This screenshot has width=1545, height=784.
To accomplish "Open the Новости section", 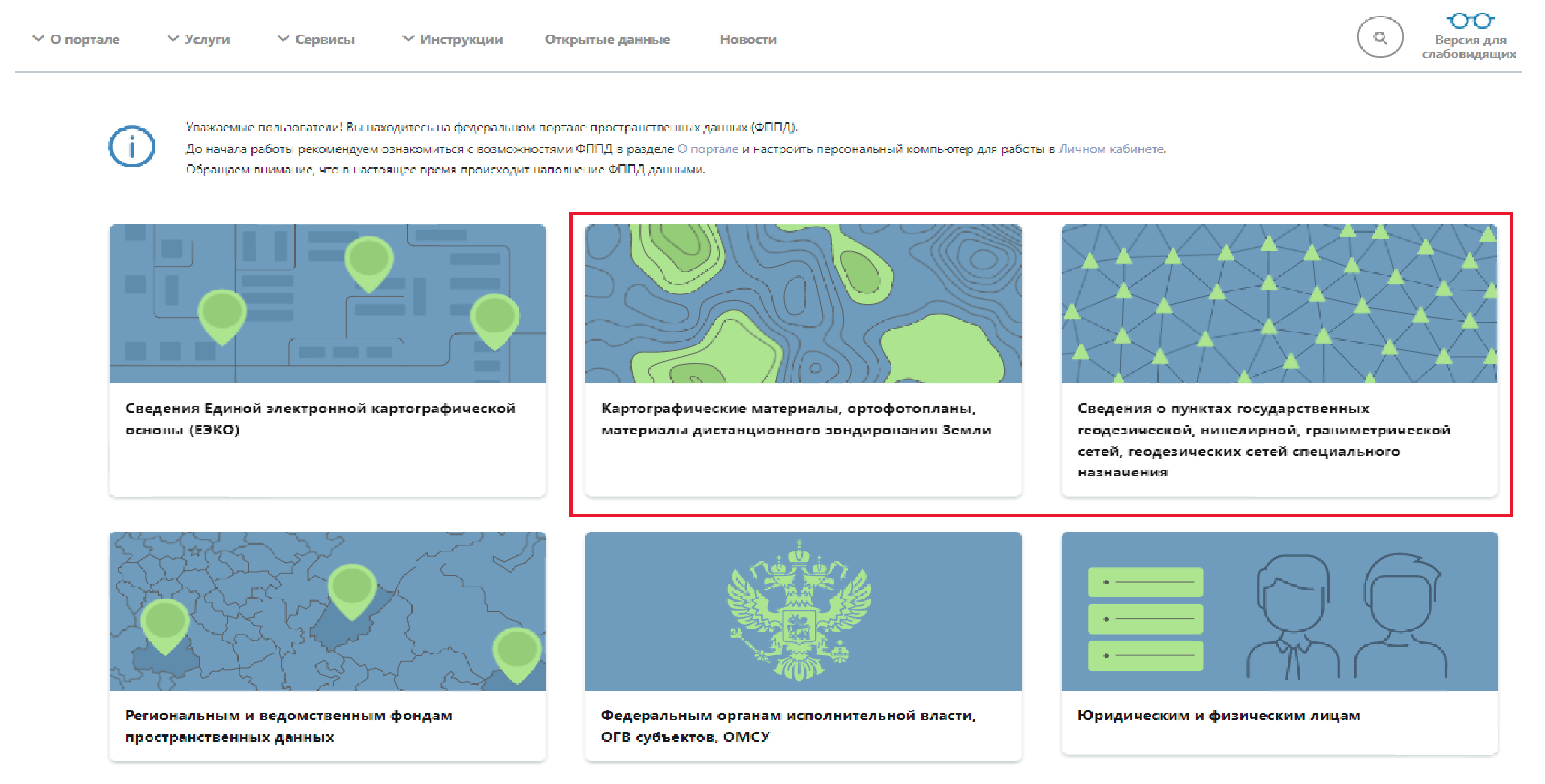I will (x=748, y=39).
